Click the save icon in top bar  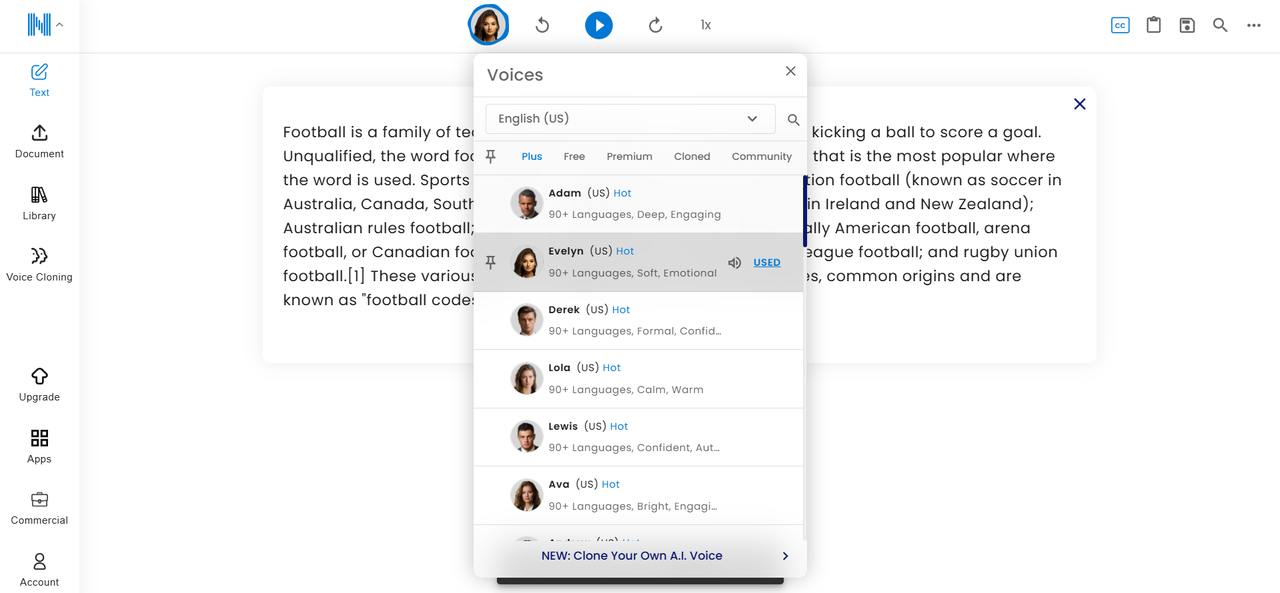pyautogui.click(x=1187, y=25)
